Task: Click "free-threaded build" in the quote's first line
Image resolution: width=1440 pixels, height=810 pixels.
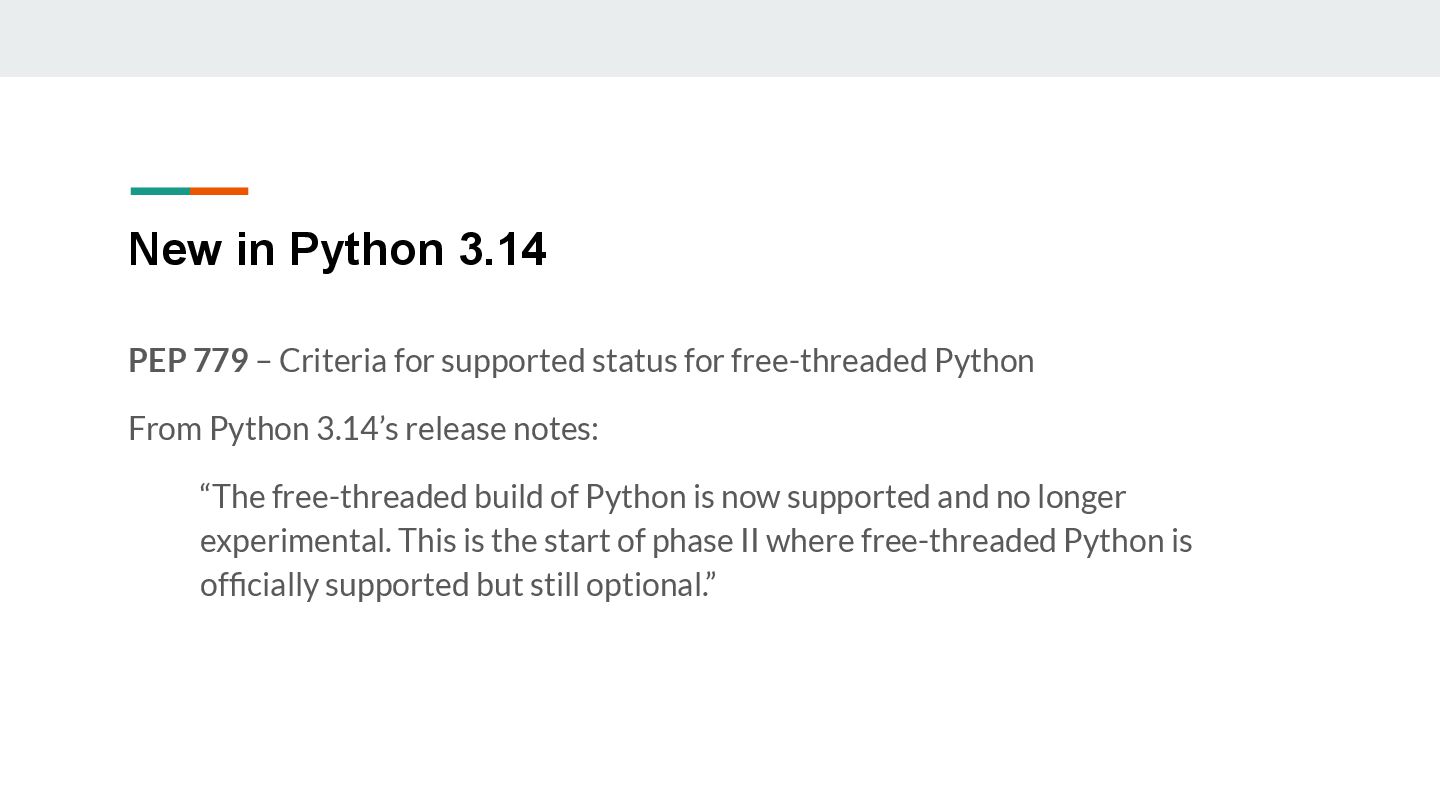Action: [x=409, y=497]
